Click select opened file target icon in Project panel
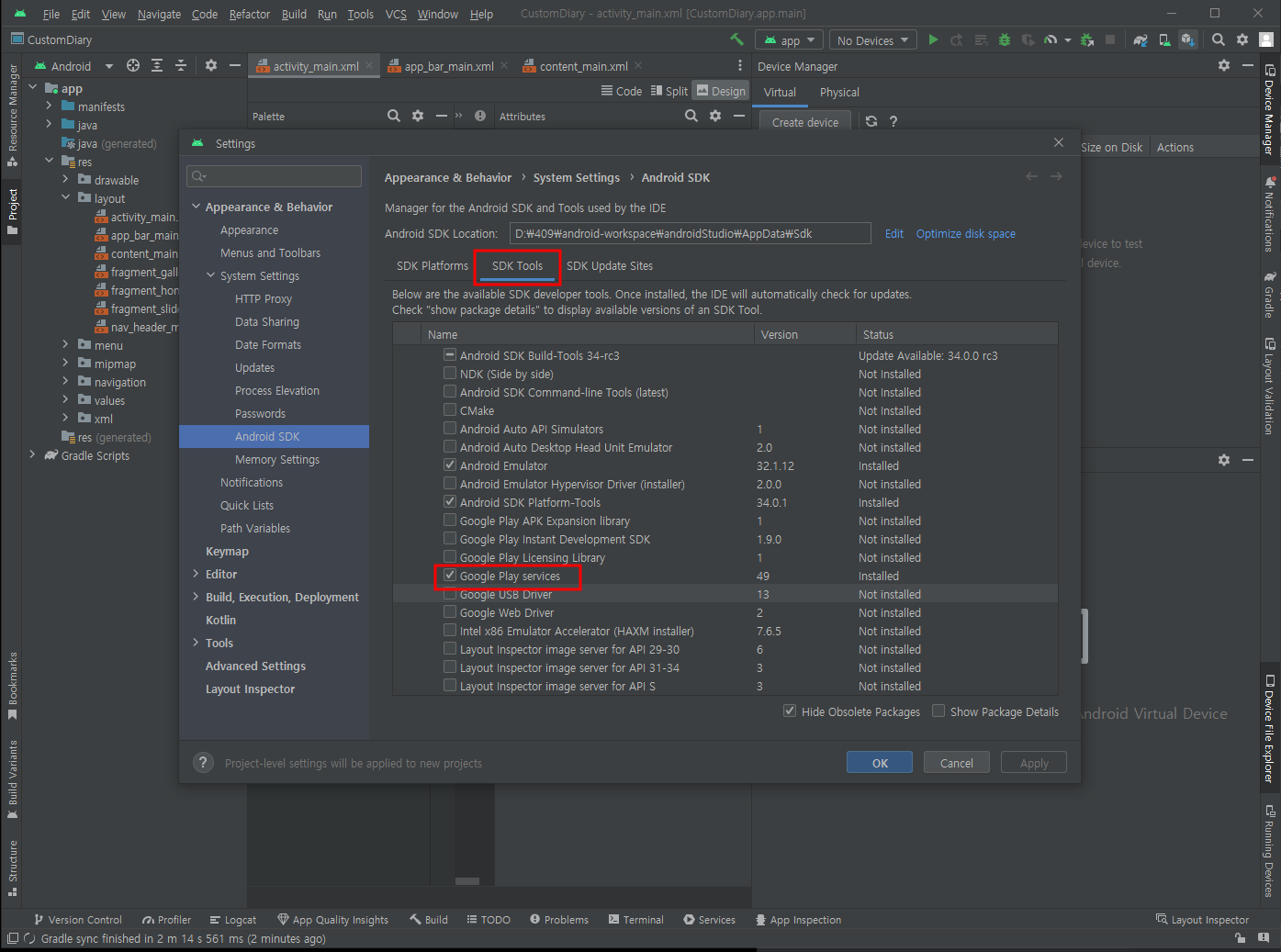Viewport: 1281px width, 952px height. pyautogui.click(x=133, y=65)
